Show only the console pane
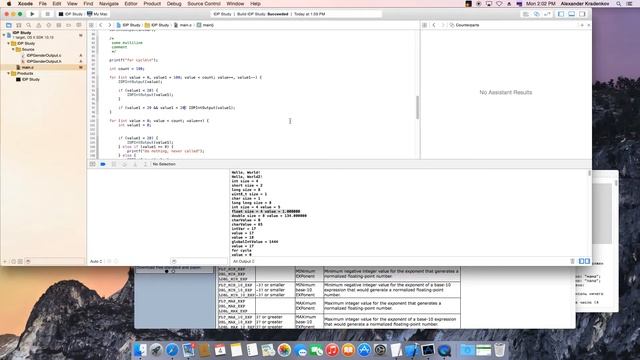 tap(587, 261)
